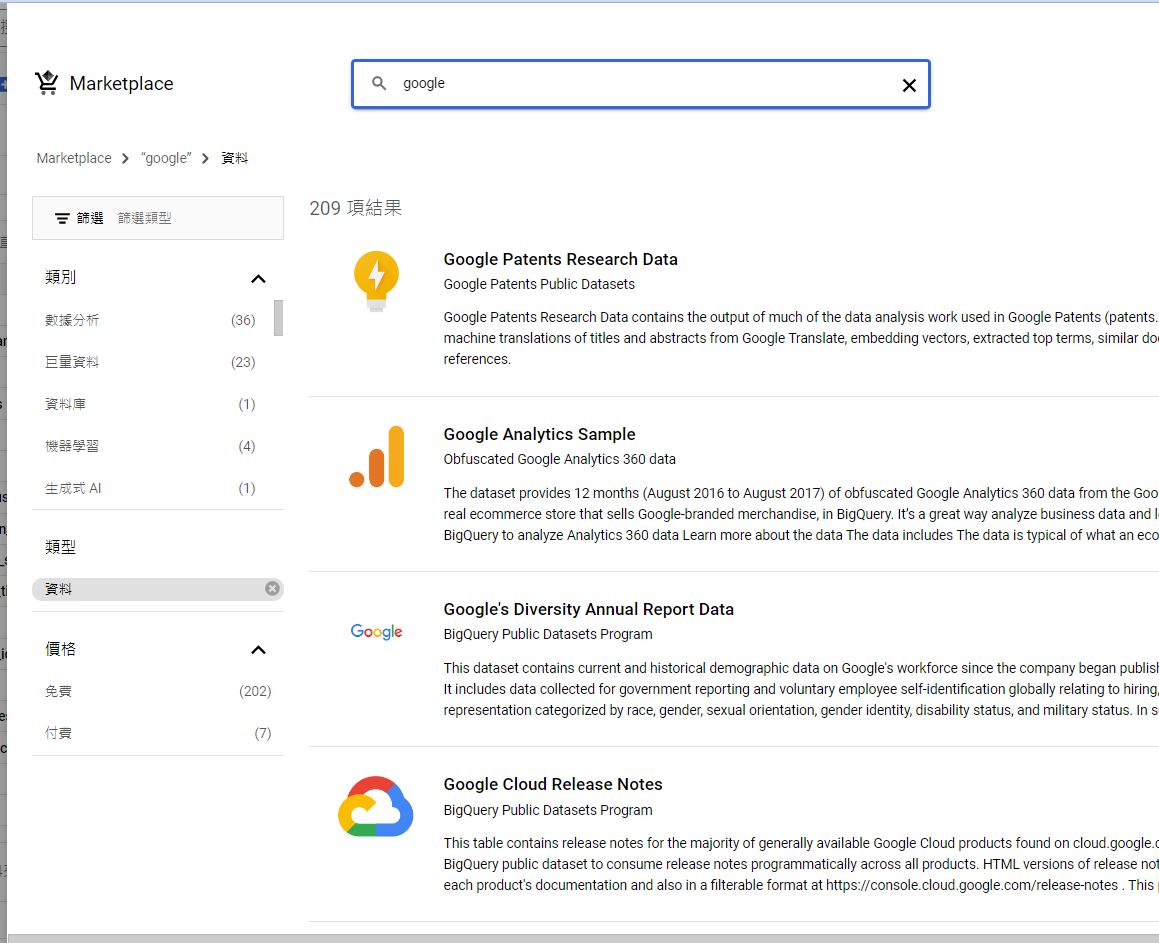Clear the search box with the X

[909, 86]
